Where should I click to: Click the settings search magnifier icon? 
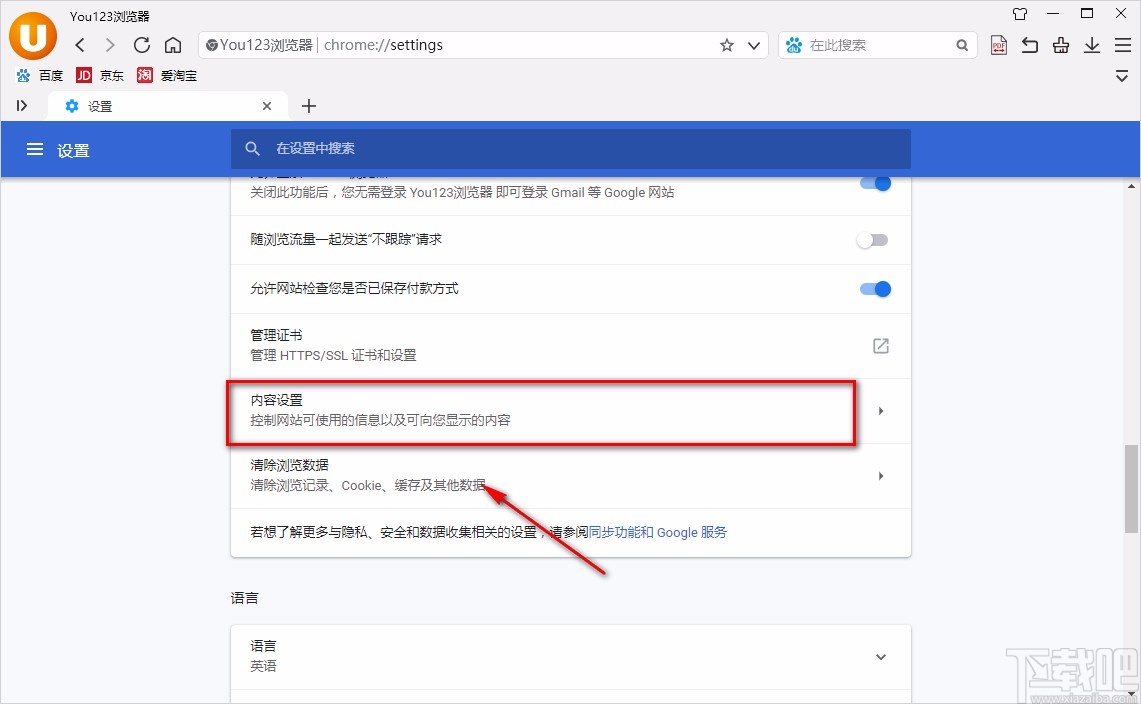[253, 149]
